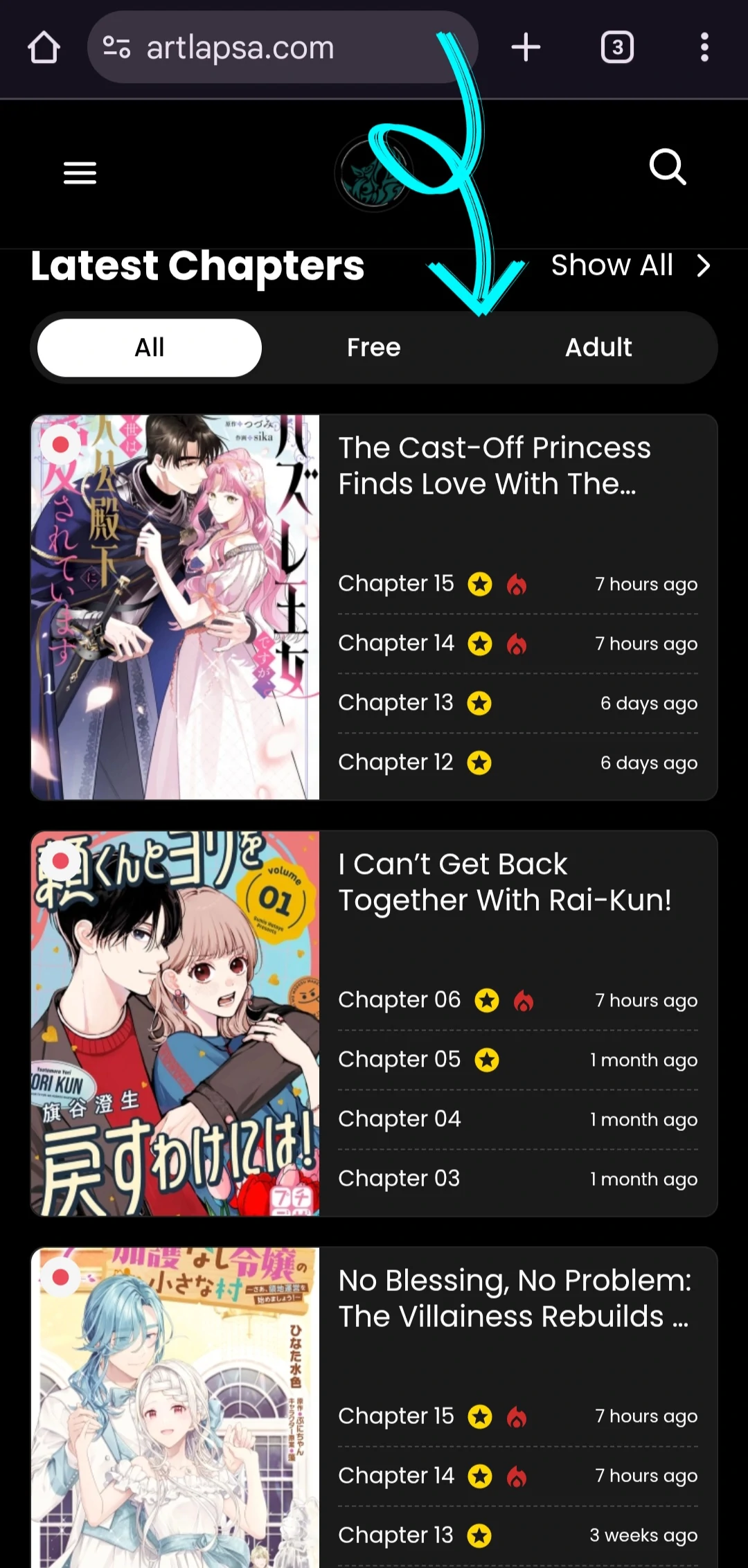Viewport: 748px width, 1568px height.
Task: Tap the browser home icon
Action: [44, 48]
